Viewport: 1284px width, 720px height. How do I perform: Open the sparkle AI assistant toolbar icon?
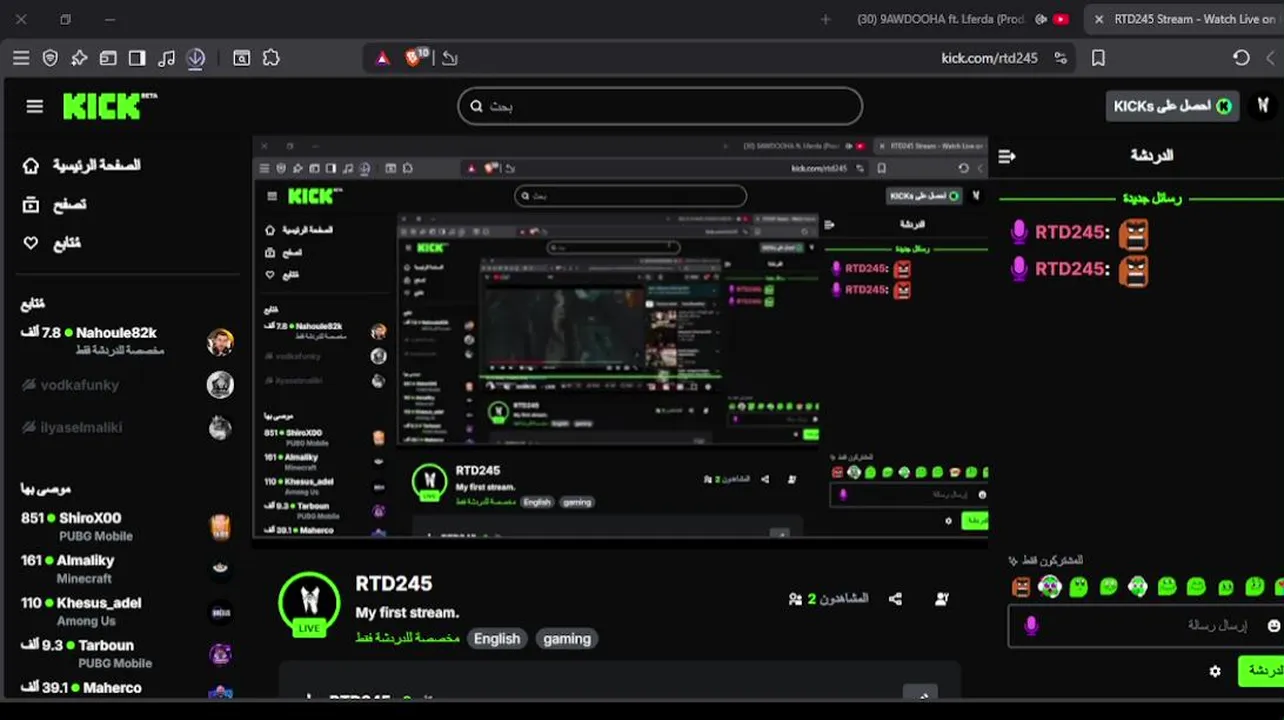(x=79, y=58)
